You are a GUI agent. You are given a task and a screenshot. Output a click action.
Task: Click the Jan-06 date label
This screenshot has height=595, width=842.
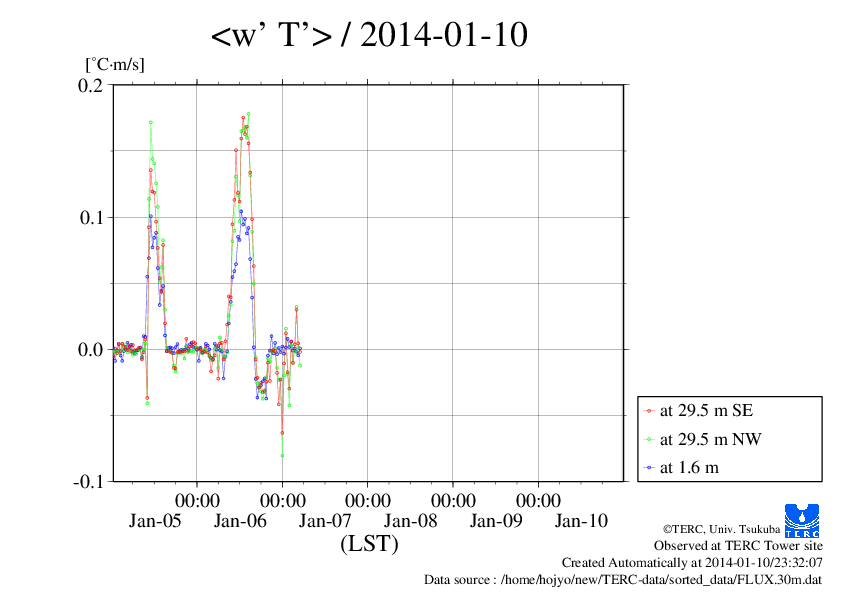click(x=240, y=521)
